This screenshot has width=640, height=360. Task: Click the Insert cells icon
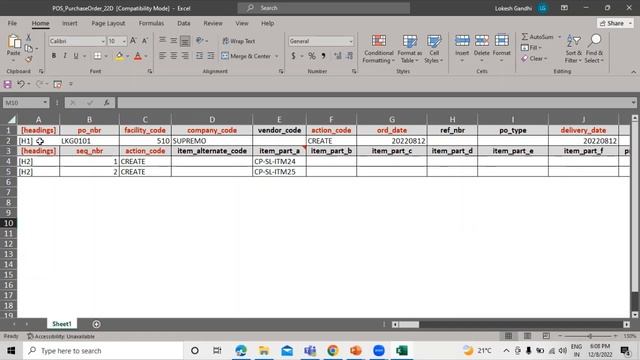coord(462,41)
